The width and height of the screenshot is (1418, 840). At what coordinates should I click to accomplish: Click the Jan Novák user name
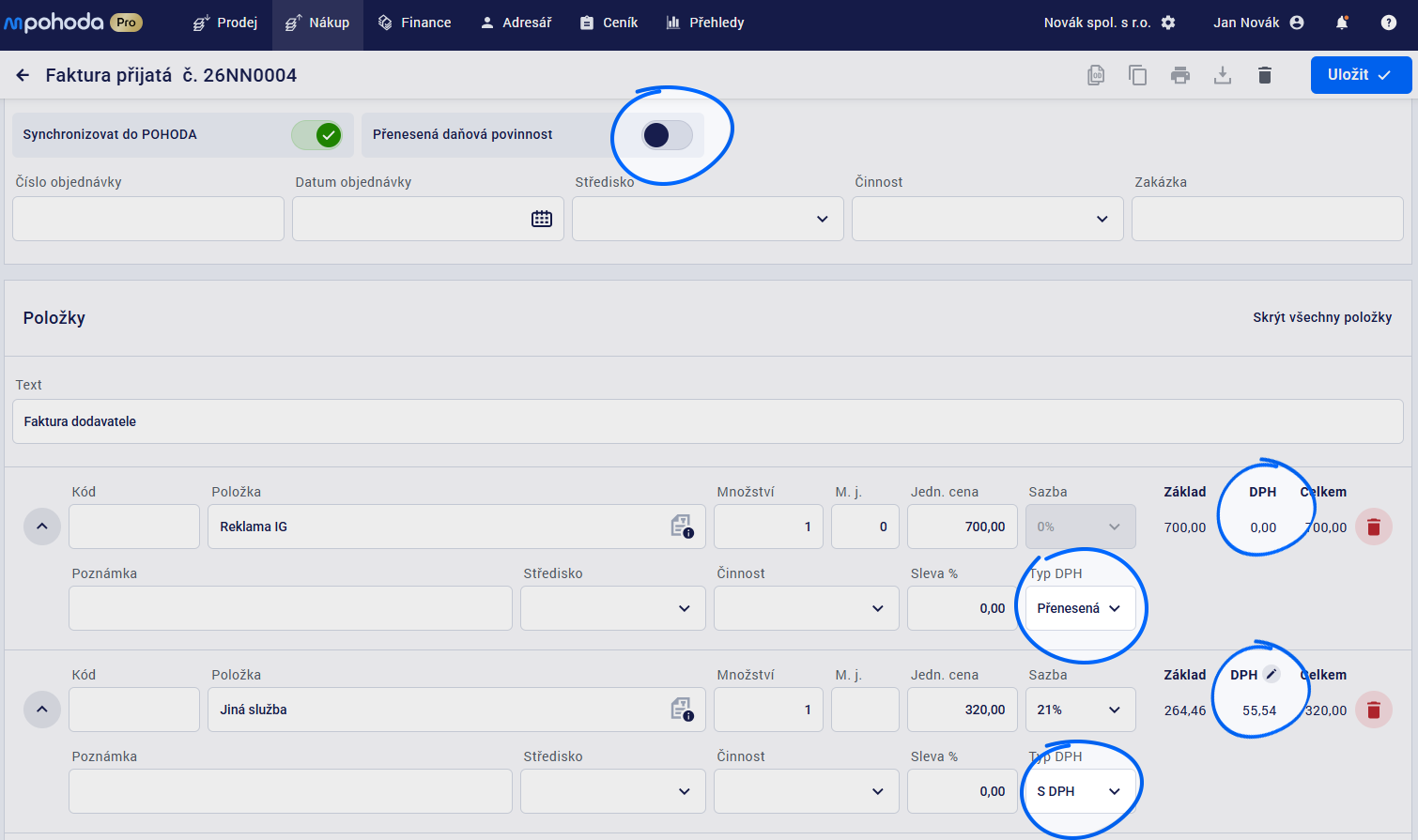point(1246,23)
